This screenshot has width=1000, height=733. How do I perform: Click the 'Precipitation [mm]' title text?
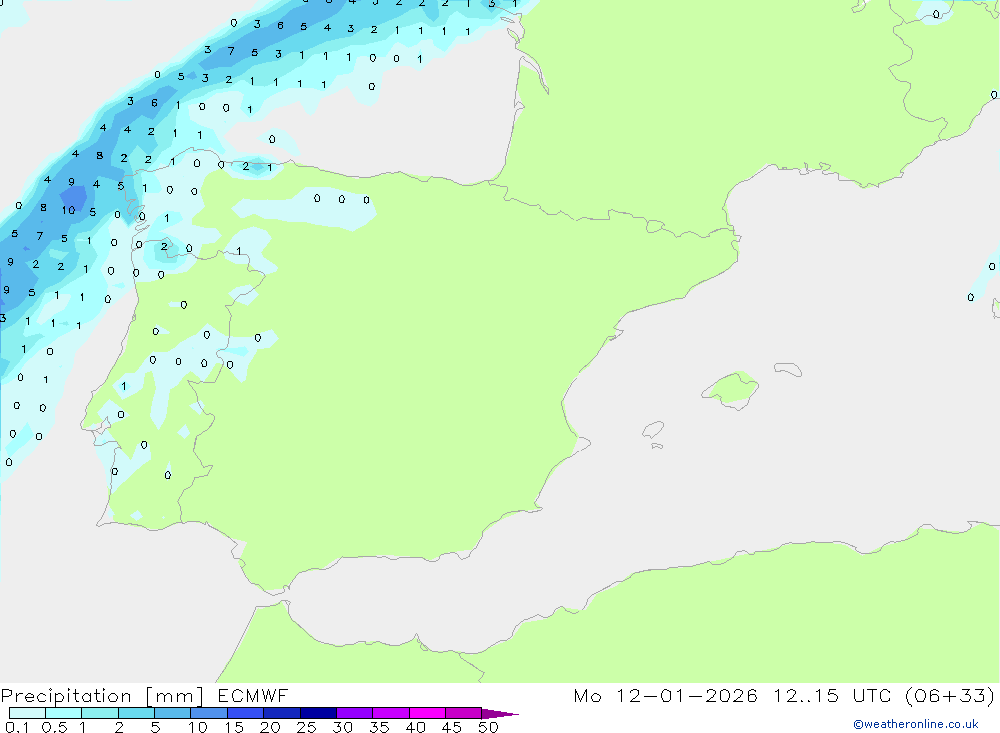click(x=103, y=696)
